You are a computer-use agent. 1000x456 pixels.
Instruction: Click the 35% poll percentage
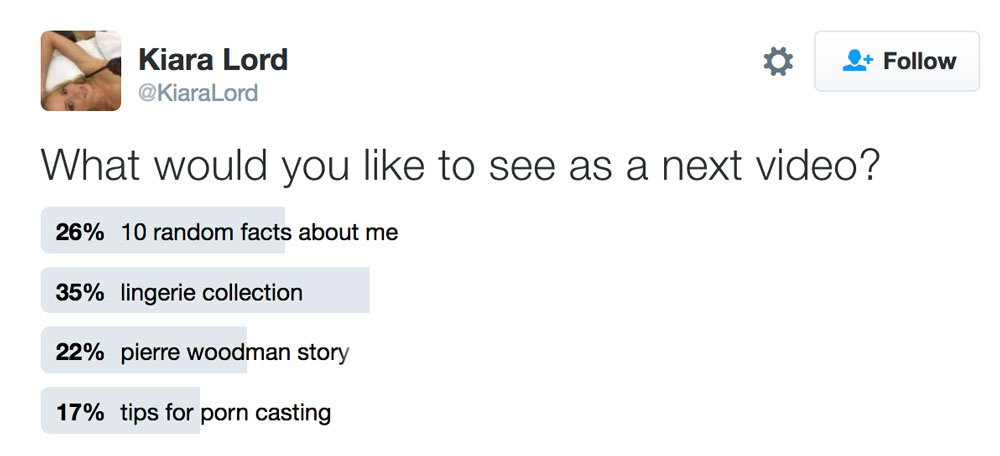point(80,293)
